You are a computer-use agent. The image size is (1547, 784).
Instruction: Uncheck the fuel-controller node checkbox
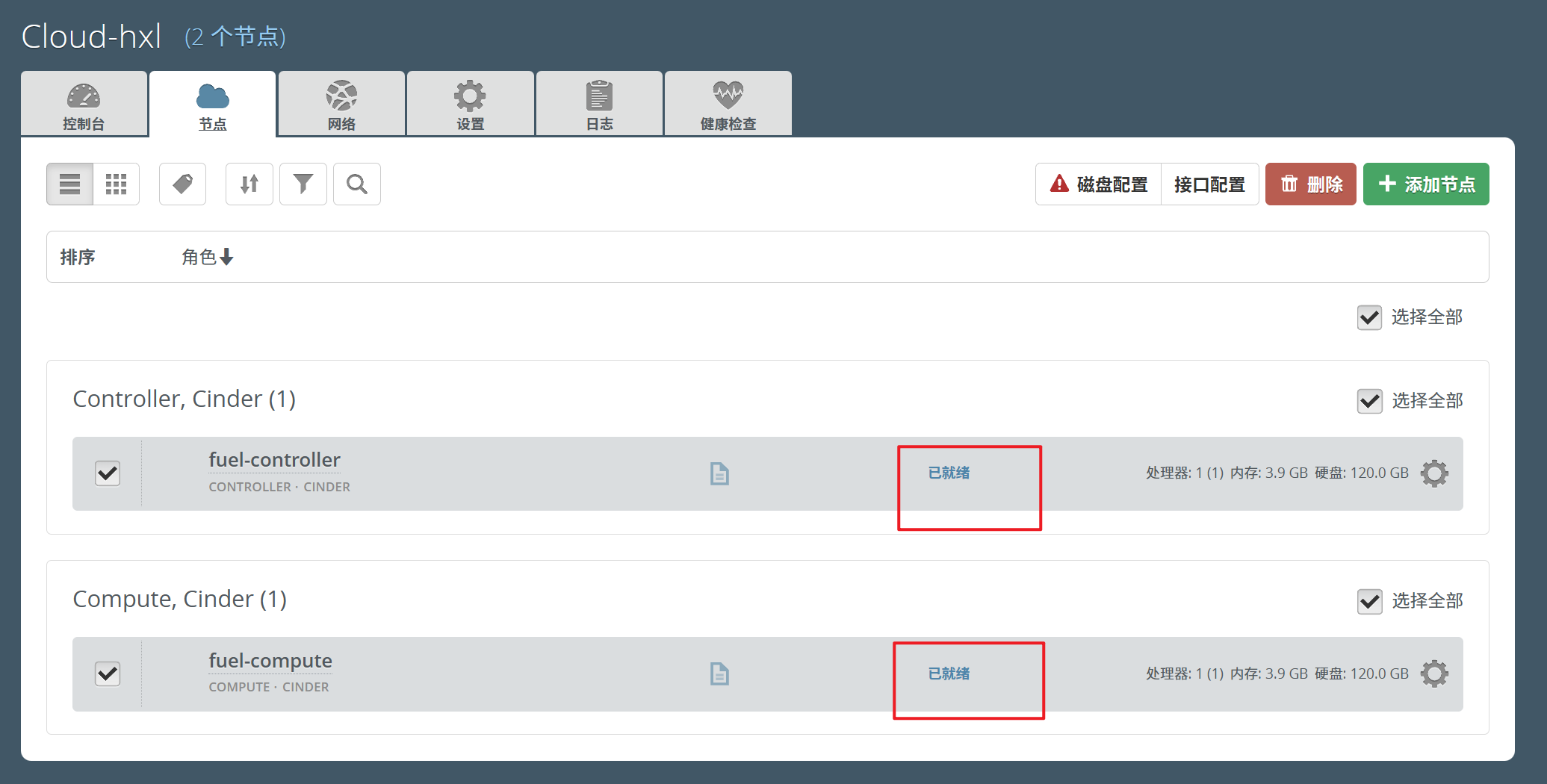pos(108,473)
